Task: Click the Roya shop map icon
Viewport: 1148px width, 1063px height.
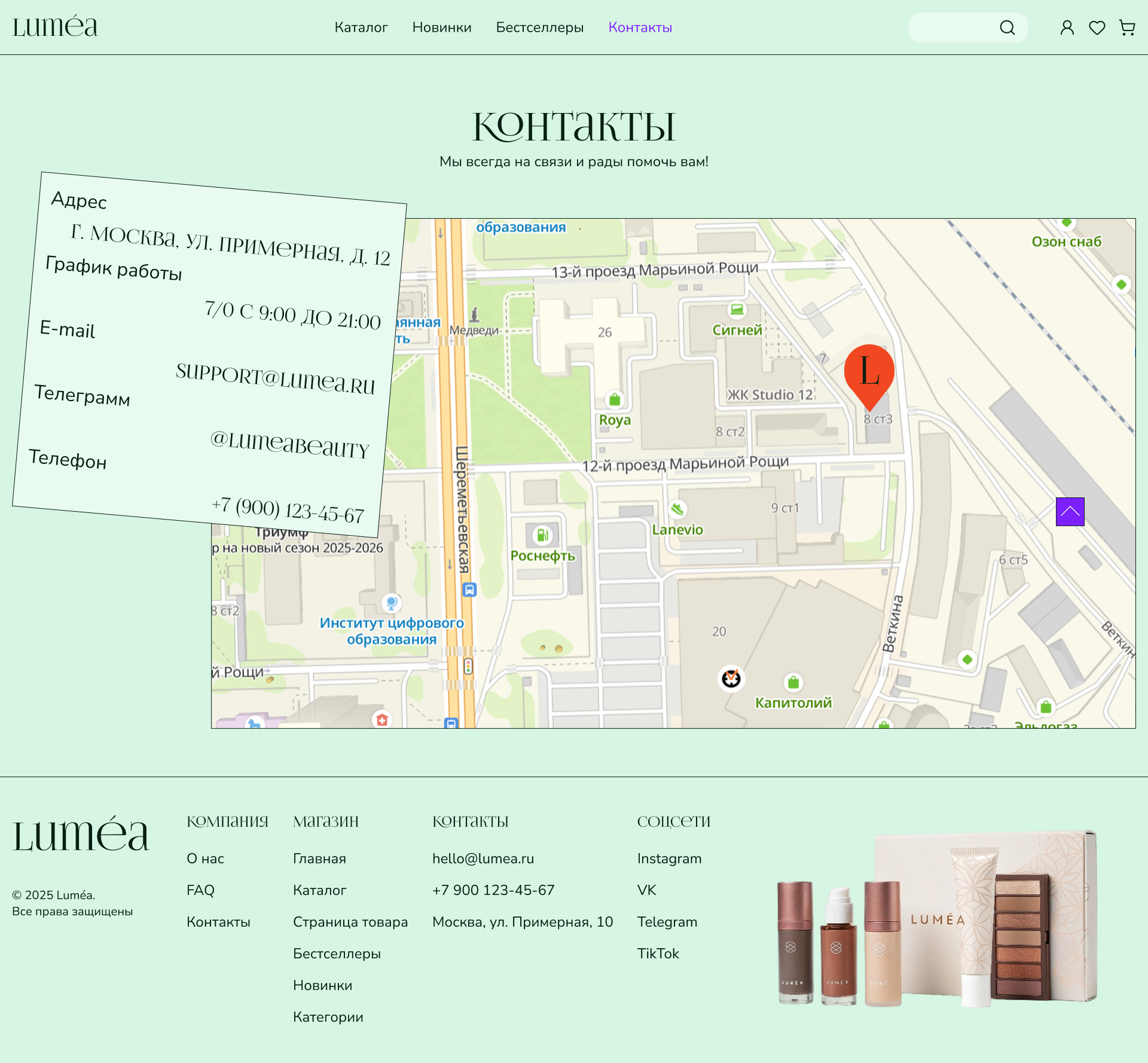Action: pos(614,399)
